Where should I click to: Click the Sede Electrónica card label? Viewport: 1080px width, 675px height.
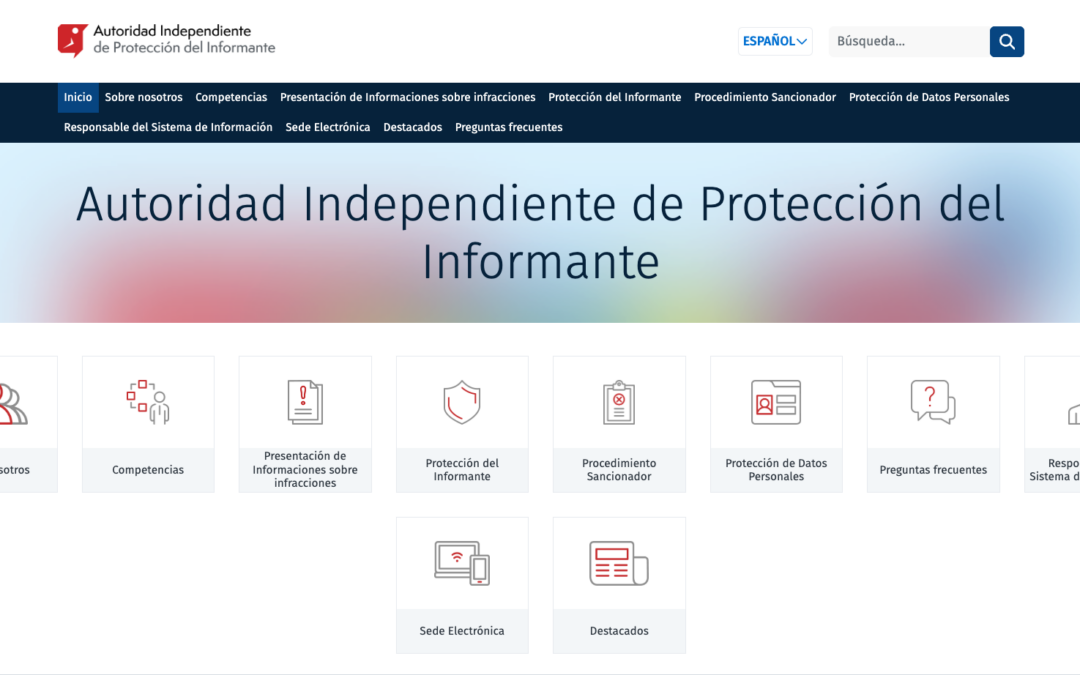[x=462, y=631]
